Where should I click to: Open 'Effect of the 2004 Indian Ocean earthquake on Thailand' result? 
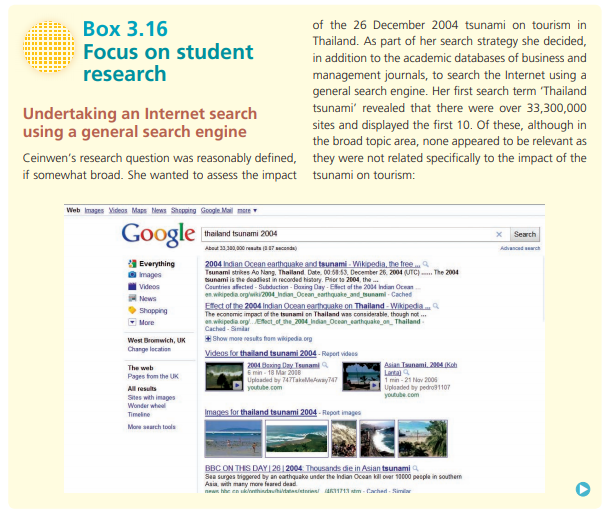pyautogui.click(x=318, y=306)
